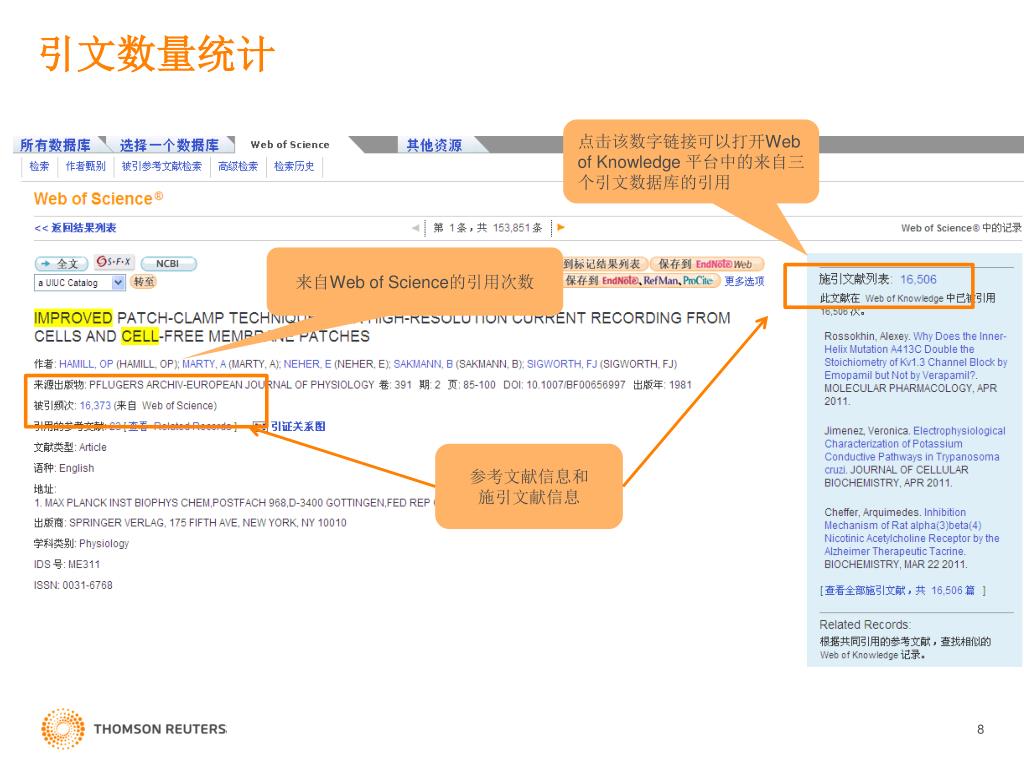Click 语种: English text
Screen dimensions: 1024x768
tap(64, 469)
